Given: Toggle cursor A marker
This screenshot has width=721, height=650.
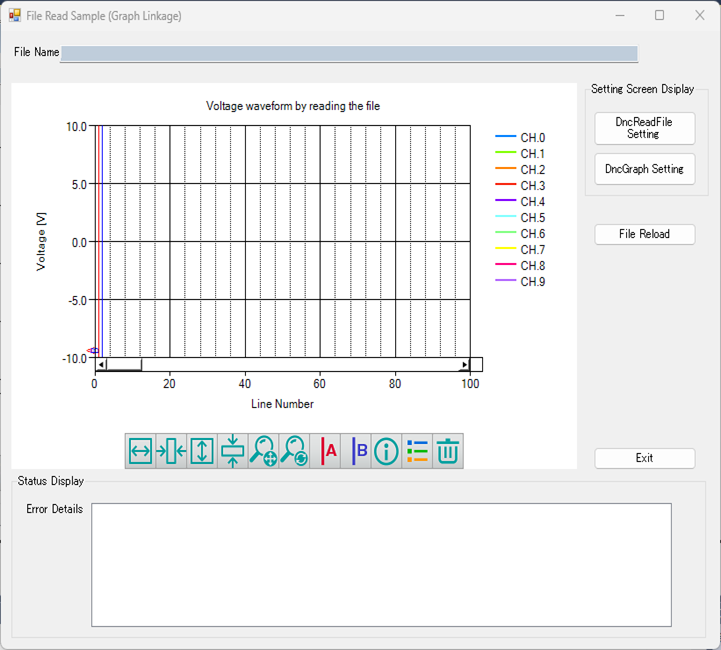Looking at the screenshot, I should point(326,451).
